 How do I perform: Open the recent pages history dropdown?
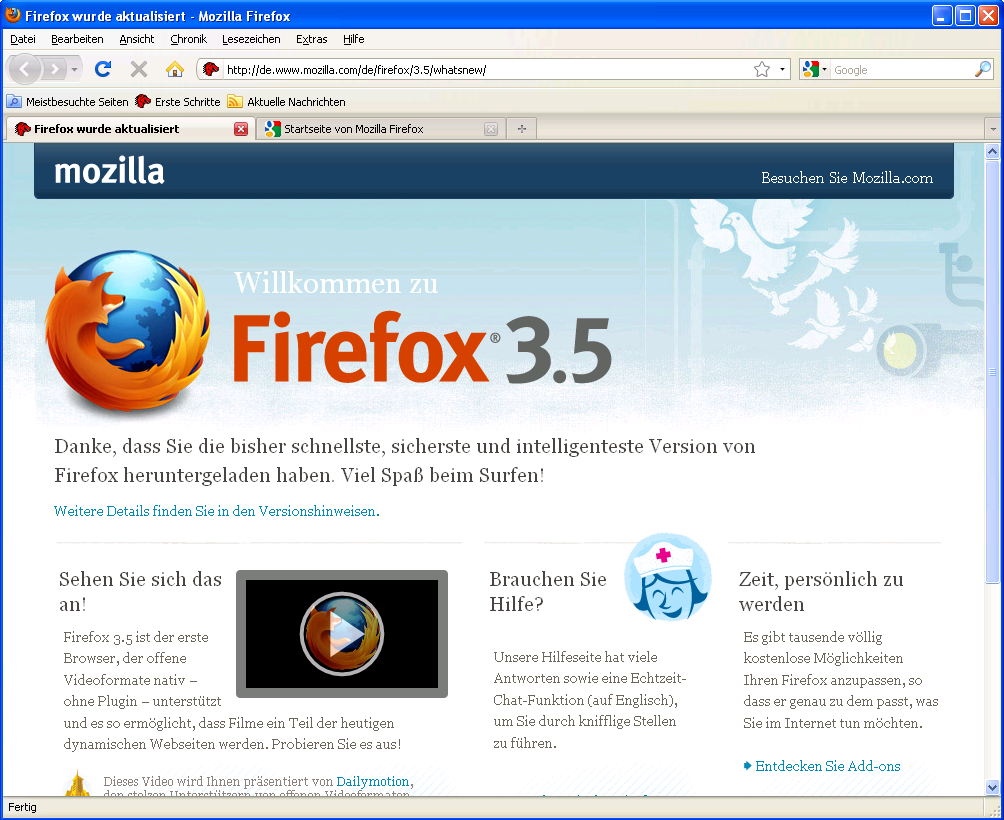pos(74,69)
